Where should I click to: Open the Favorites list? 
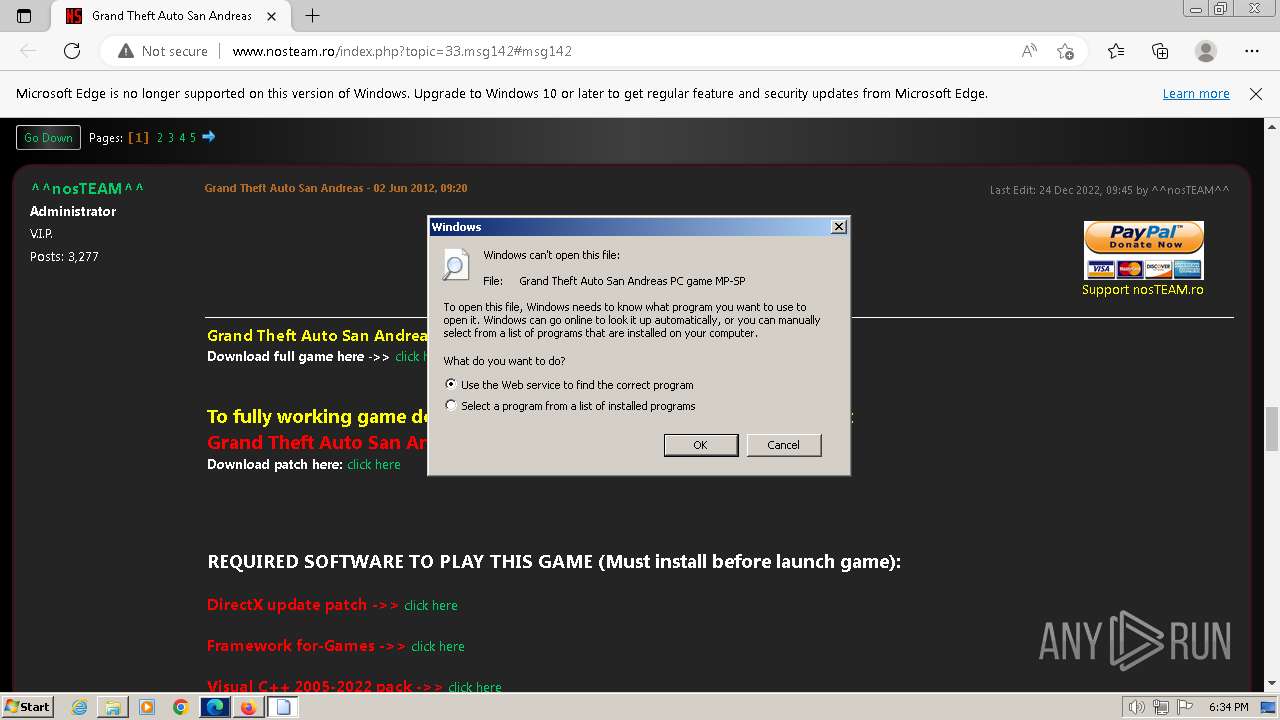1116,51
